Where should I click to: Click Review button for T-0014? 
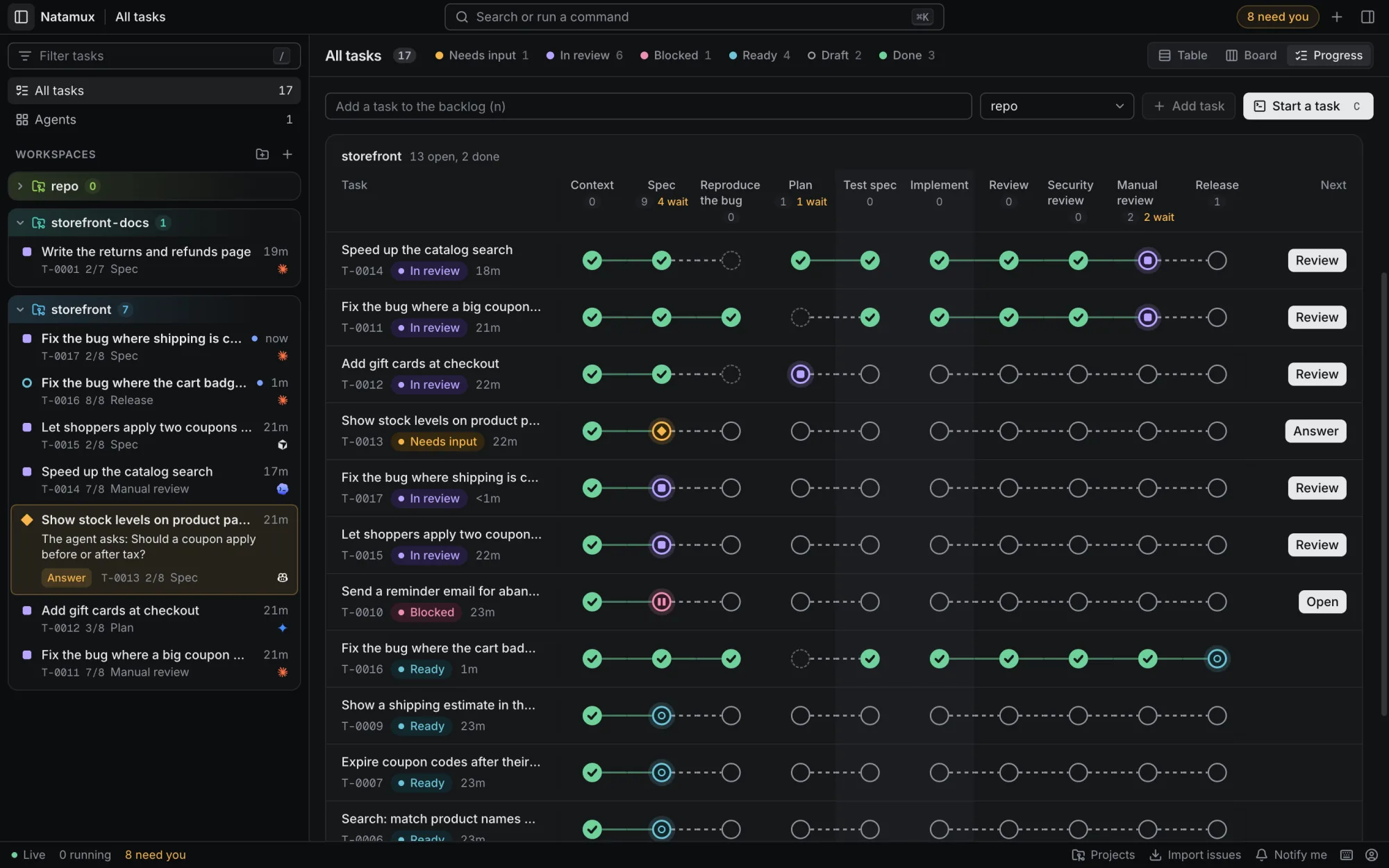(x=1317, y=260)
